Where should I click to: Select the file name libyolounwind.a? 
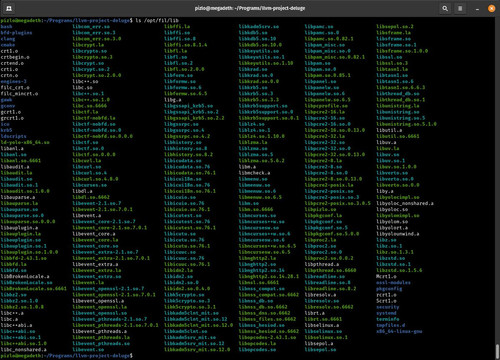[x=398, y=234]
